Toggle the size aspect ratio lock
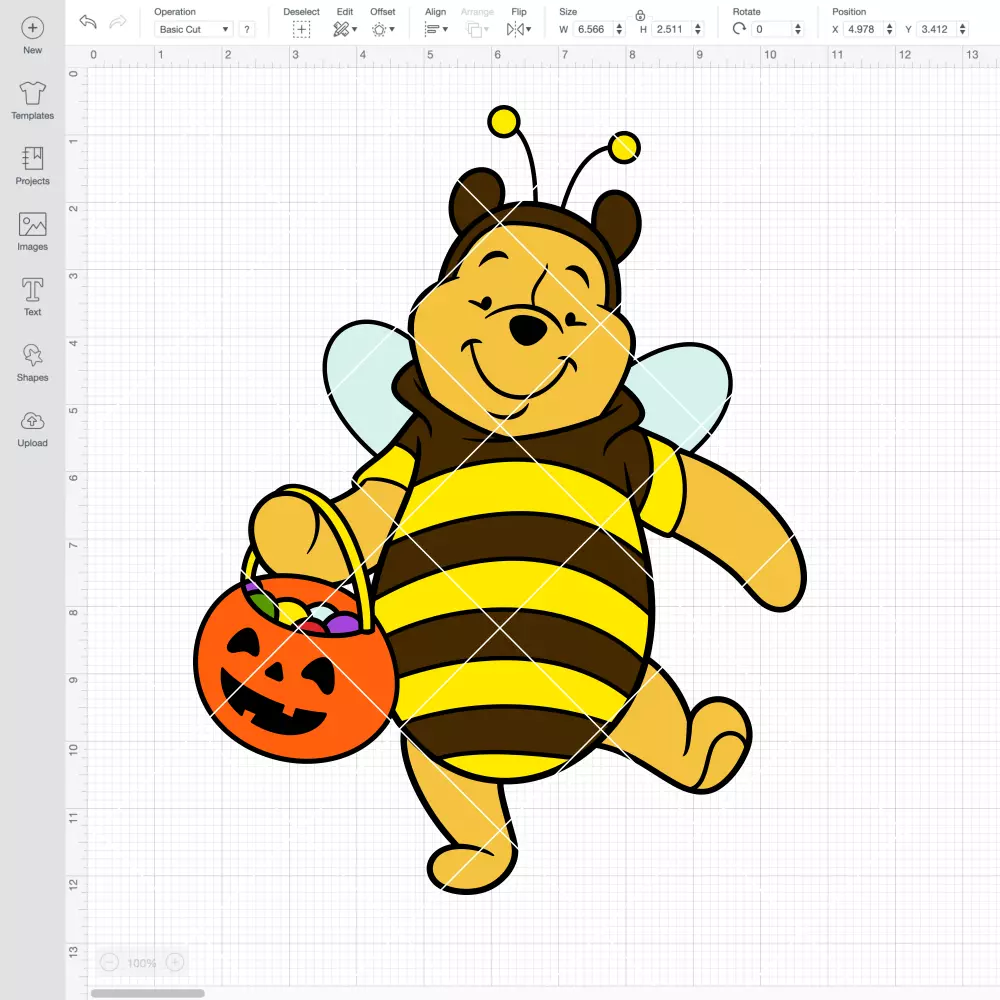 [x=640, y=15]
